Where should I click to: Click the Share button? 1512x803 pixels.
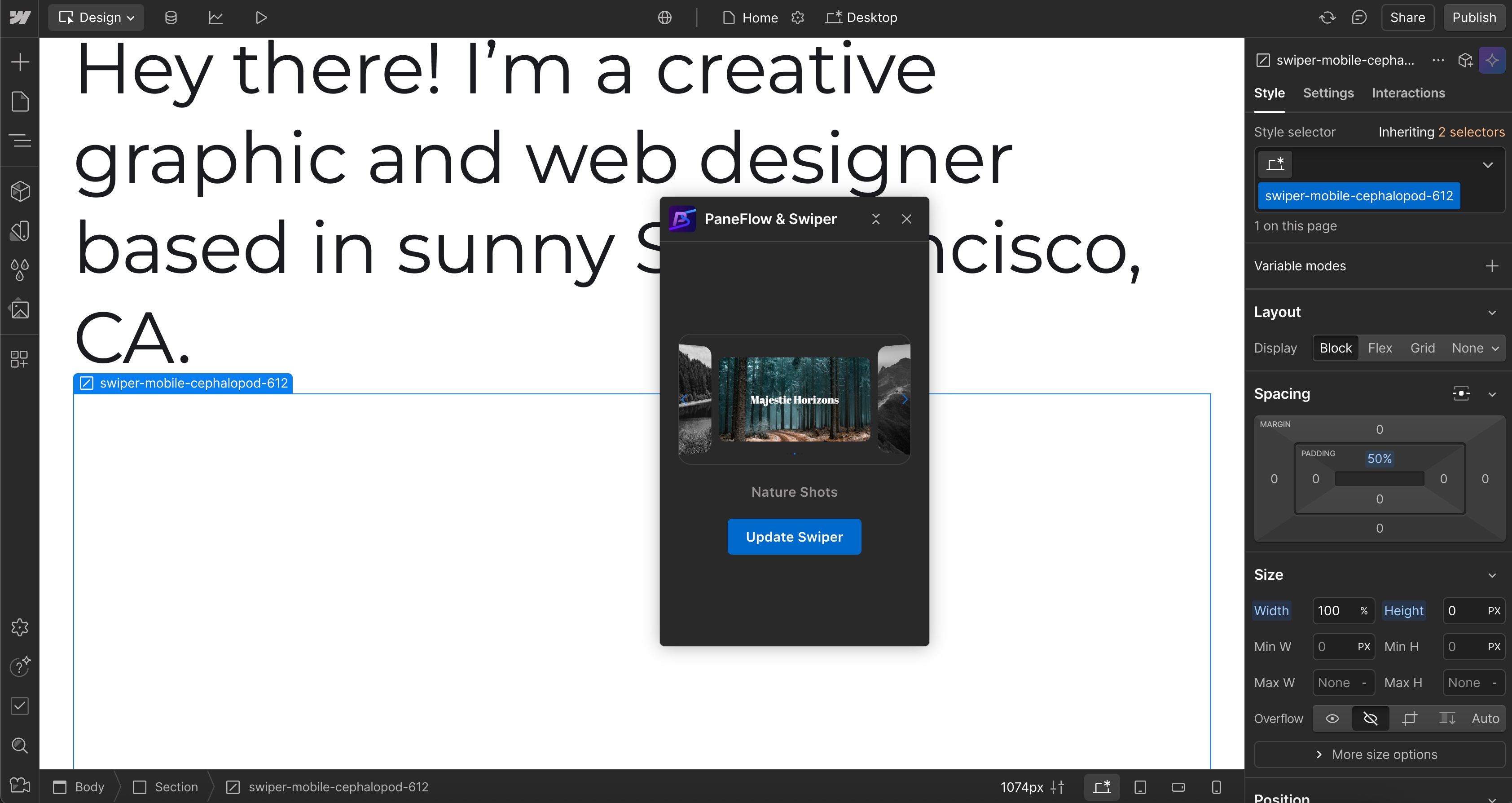tap(1407, 18)
